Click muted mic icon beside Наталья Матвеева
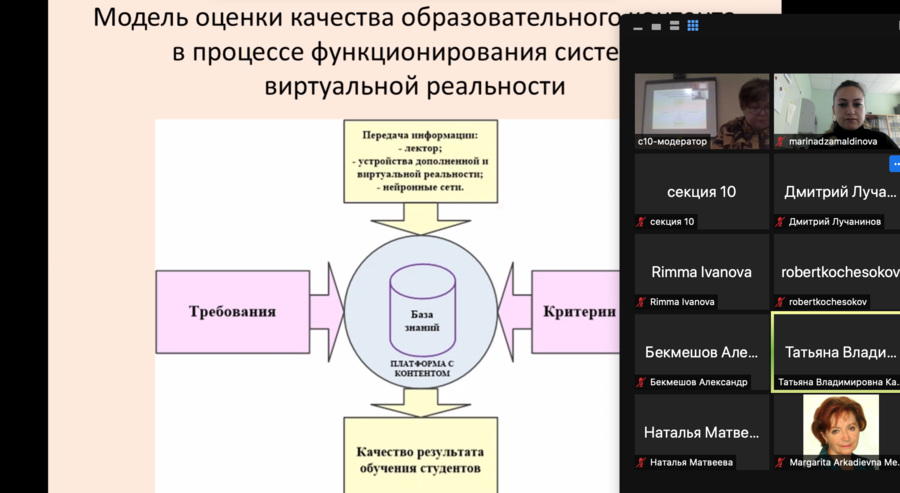The image size is (900, 493). coord(642,462)
